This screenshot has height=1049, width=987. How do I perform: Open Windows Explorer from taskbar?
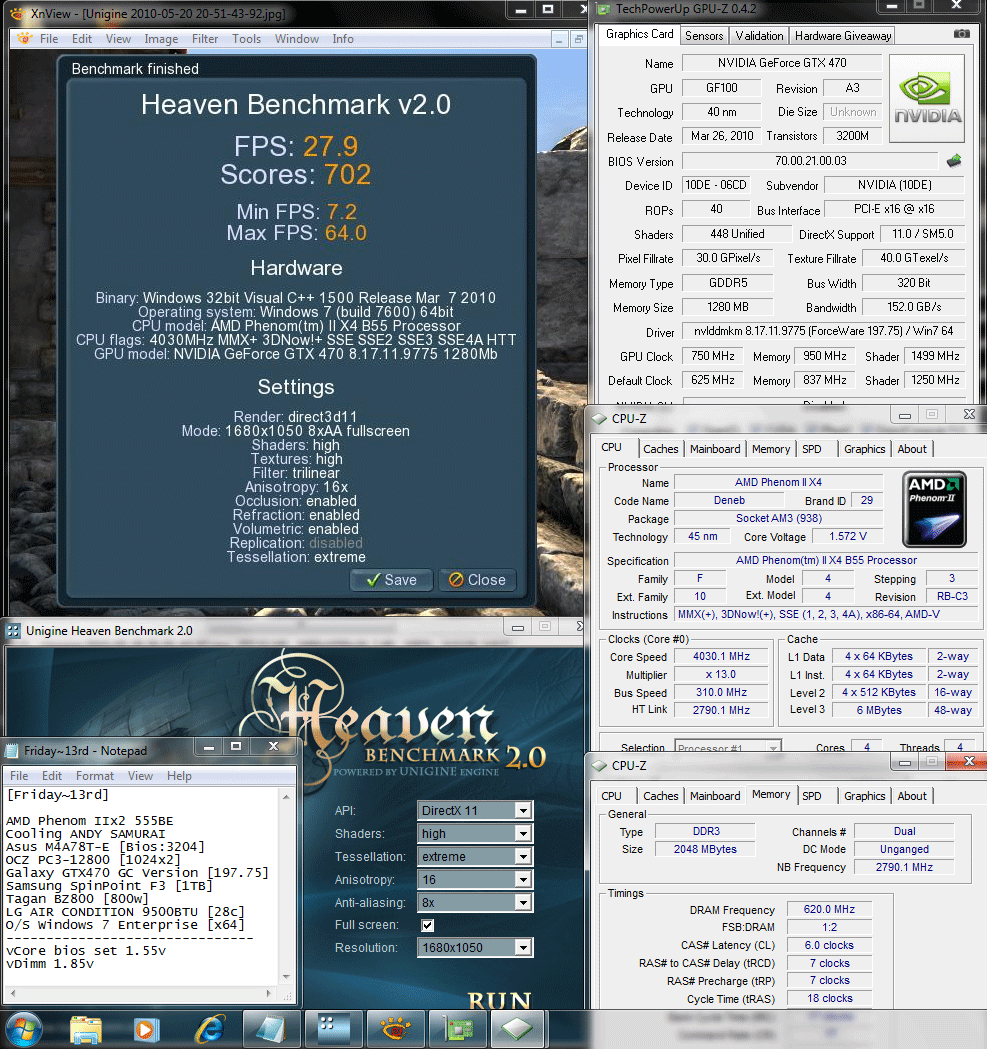click(86, 1029)
